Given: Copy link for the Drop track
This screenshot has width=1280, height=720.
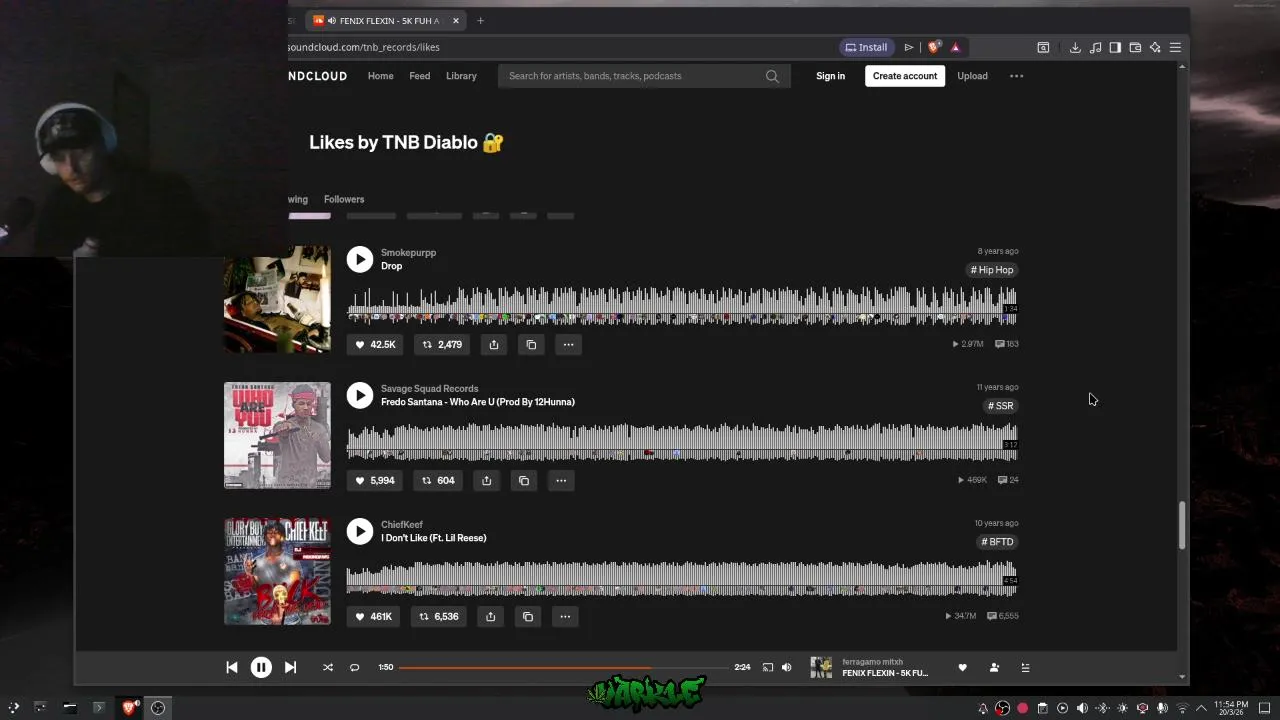Looking at the screenshot, I should [x=531, y=344].
